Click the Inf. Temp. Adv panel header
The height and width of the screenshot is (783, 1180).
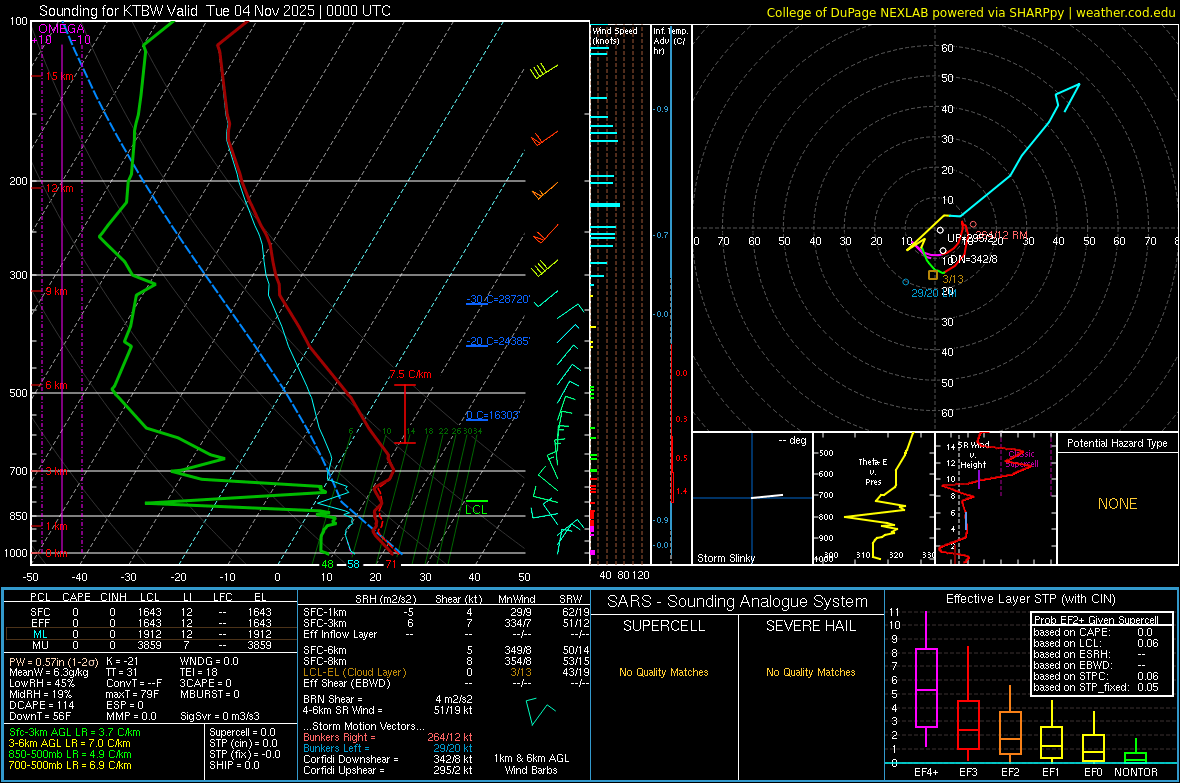[670, 41]
